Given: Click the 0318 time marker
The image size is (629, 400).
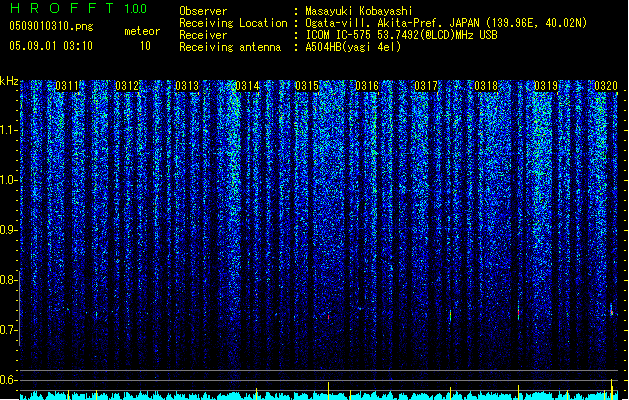Looking at the screenshot, I should click(486, 86).
